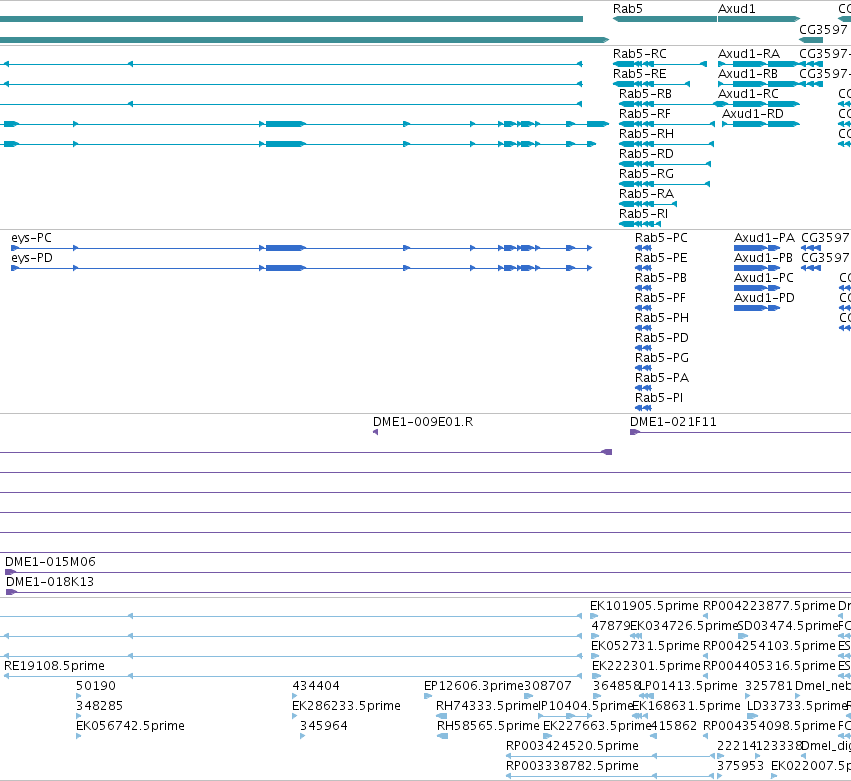Image resolution: width=851 pixels, height=781 pixels.
Task: Click the Rab5-RH transcript label
Action: pyautogui.click(x=646, y=134)
